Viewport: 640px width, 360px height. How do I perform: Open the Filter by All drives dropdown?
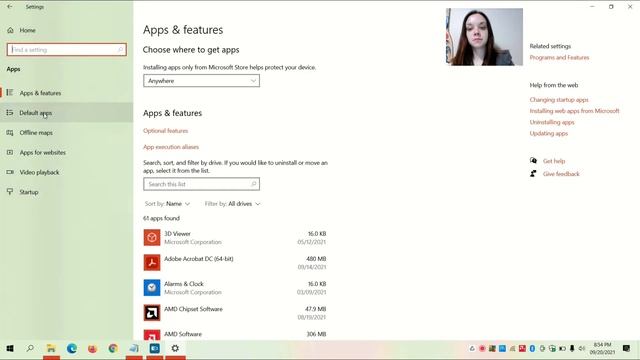[232, 204]
